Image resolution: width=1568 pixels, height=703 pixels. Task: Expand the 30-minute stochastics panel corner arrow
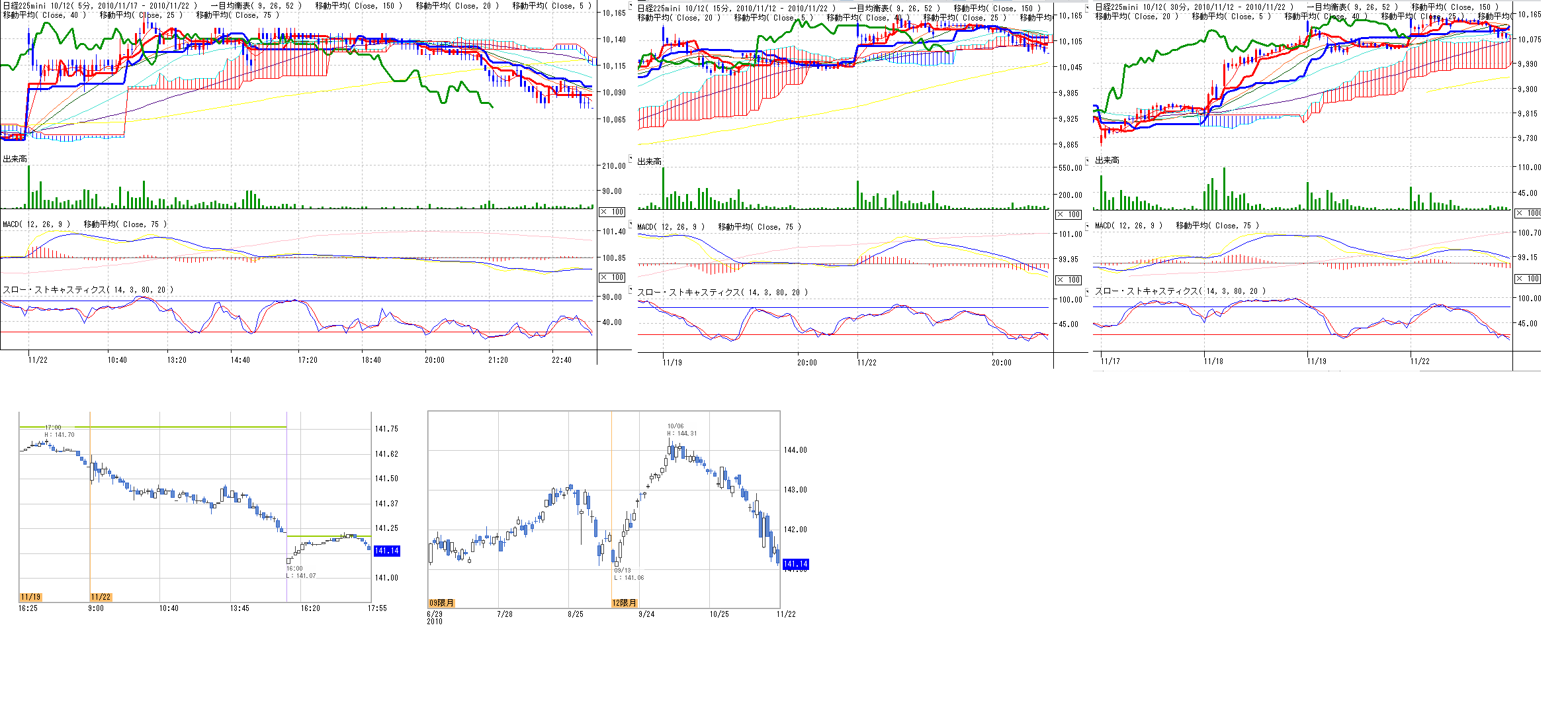[x=1088, y=289]
